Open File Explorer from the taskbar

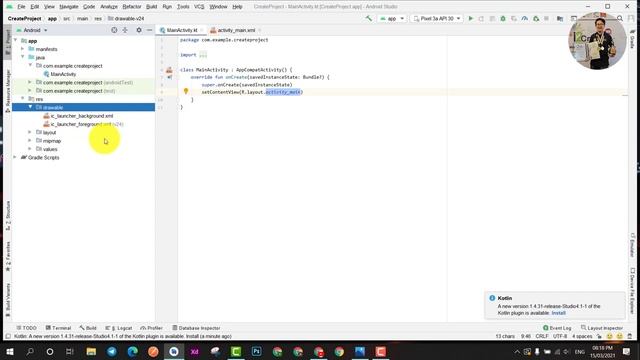click(91, 351)
